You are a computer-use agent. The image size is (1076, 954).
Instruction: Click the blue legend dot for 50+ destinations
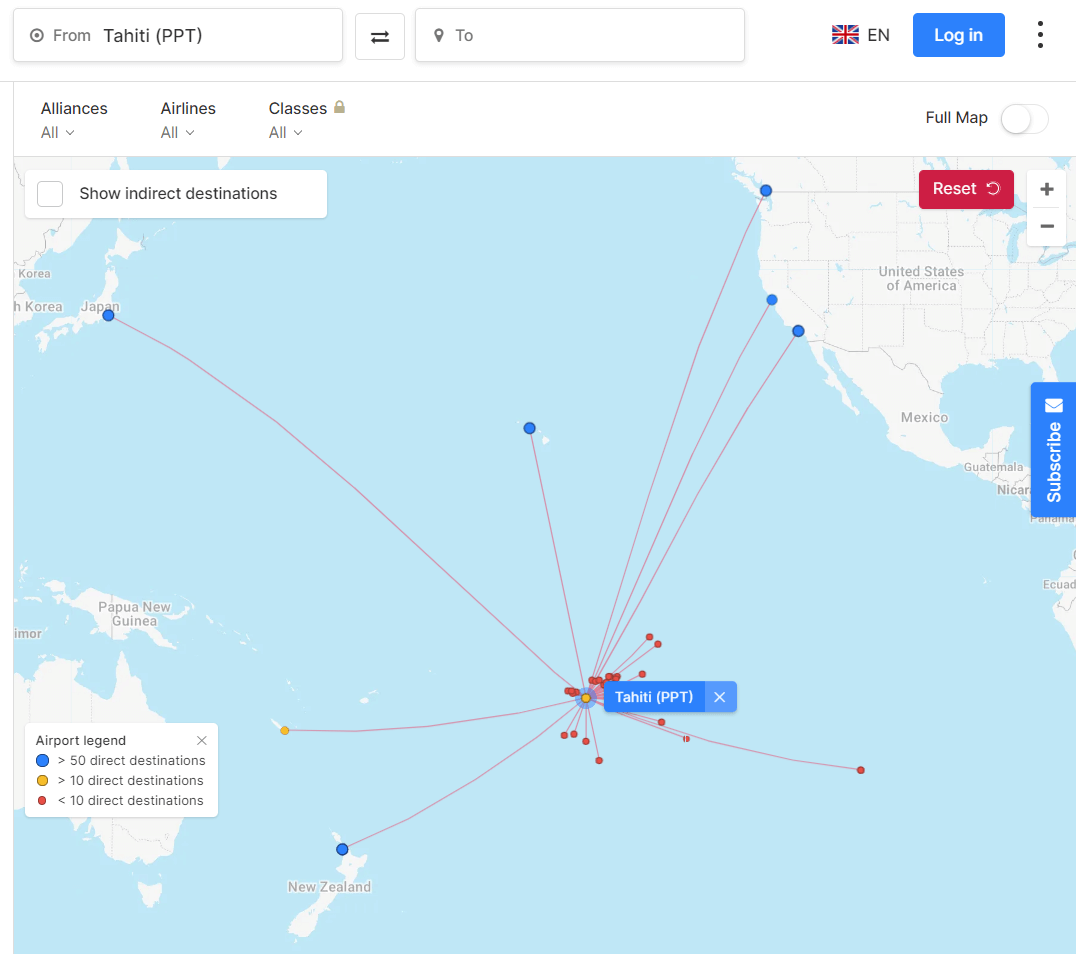(41, 760)
